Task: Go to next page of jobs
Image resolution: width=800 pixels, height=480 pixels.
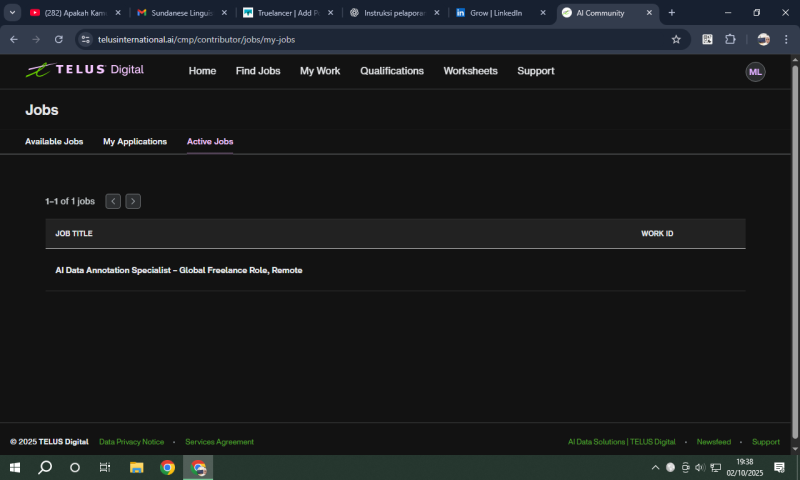Action: click(x=133, y=201)
